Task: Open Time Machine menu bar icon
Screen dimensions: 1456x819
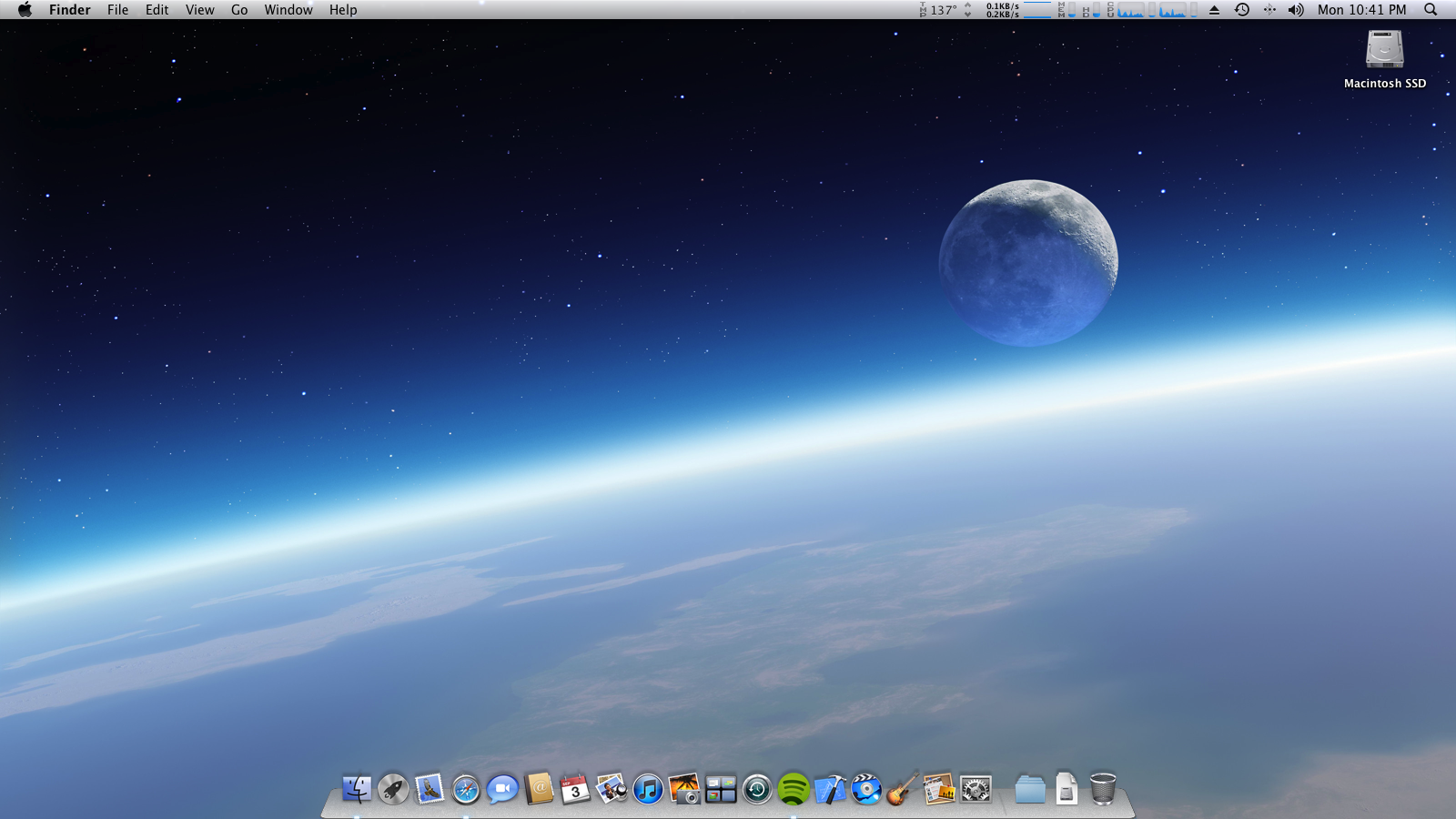Action: click(1241, 10)
